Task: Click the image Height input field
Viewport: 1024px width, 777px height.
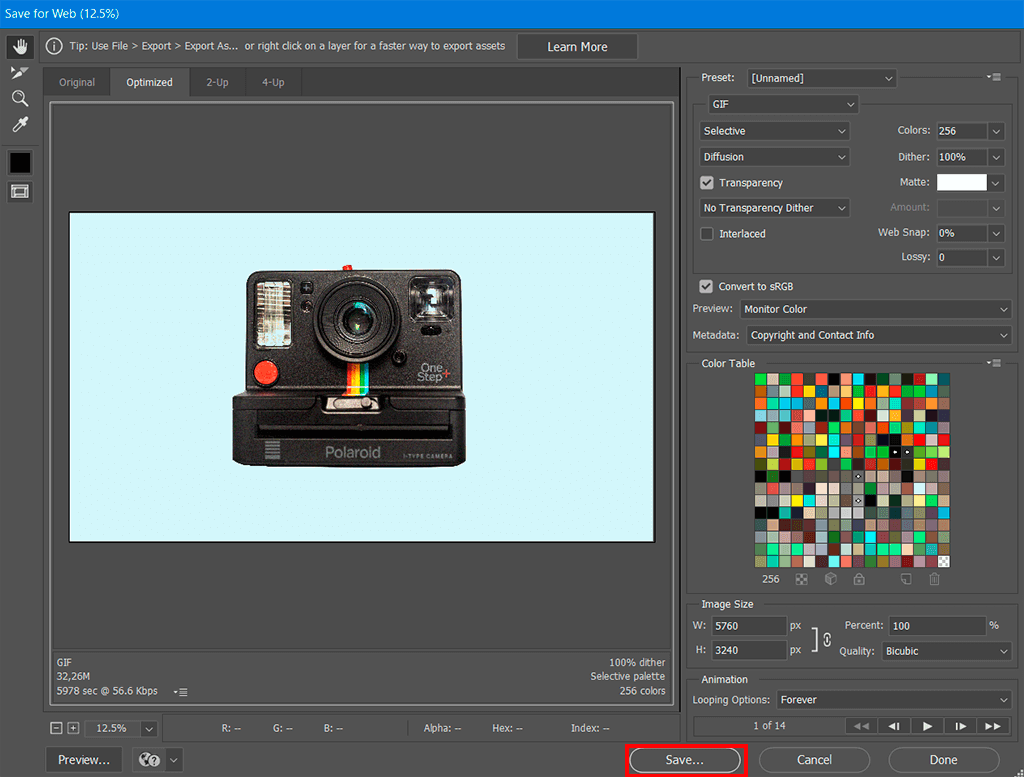Action: tap(748, 650)
